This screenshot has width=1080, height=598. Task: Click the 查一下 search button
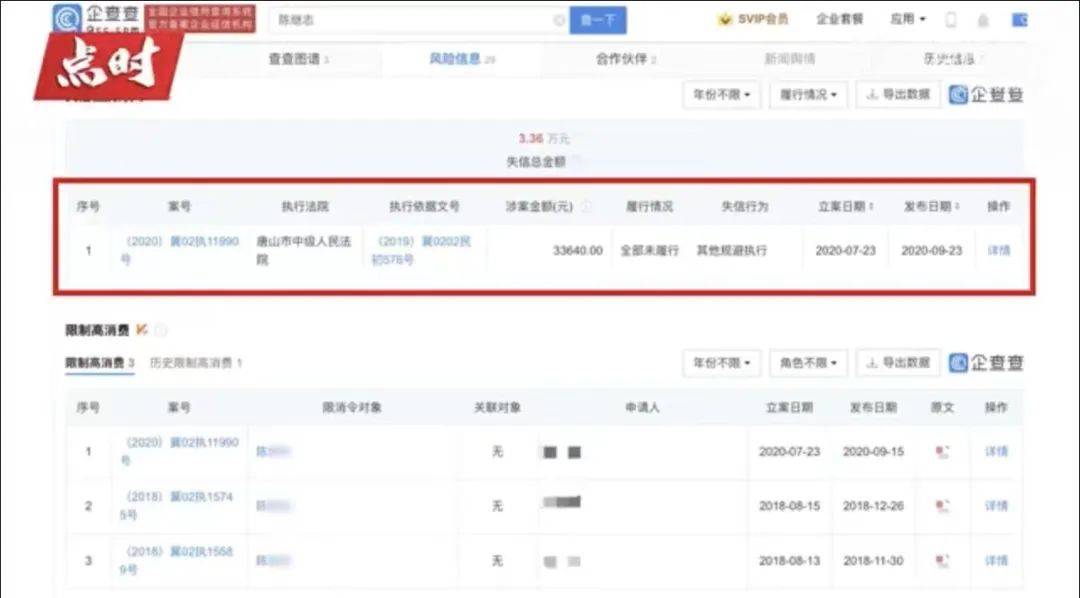[598, 20]
